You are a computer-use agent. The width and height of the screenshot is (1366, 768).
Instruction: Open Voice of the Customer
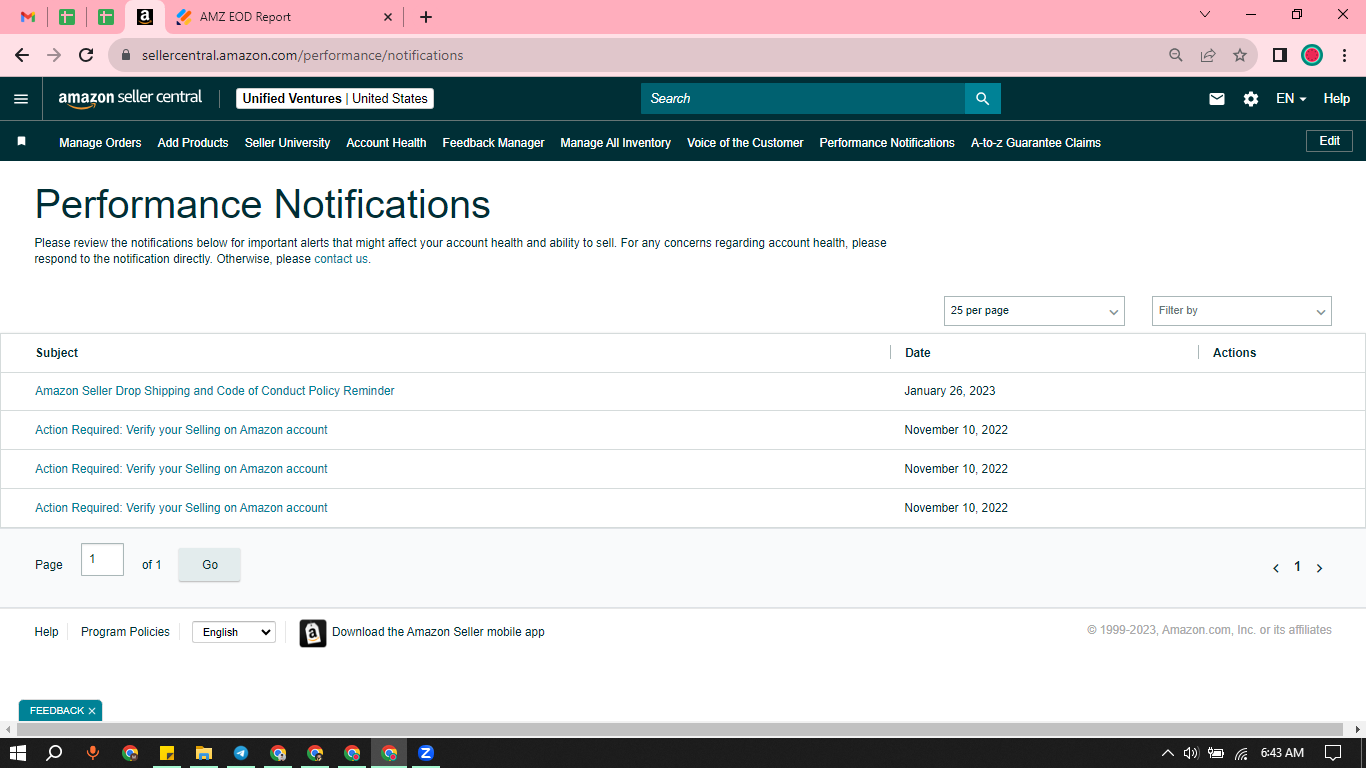click(x=745, y=143)
